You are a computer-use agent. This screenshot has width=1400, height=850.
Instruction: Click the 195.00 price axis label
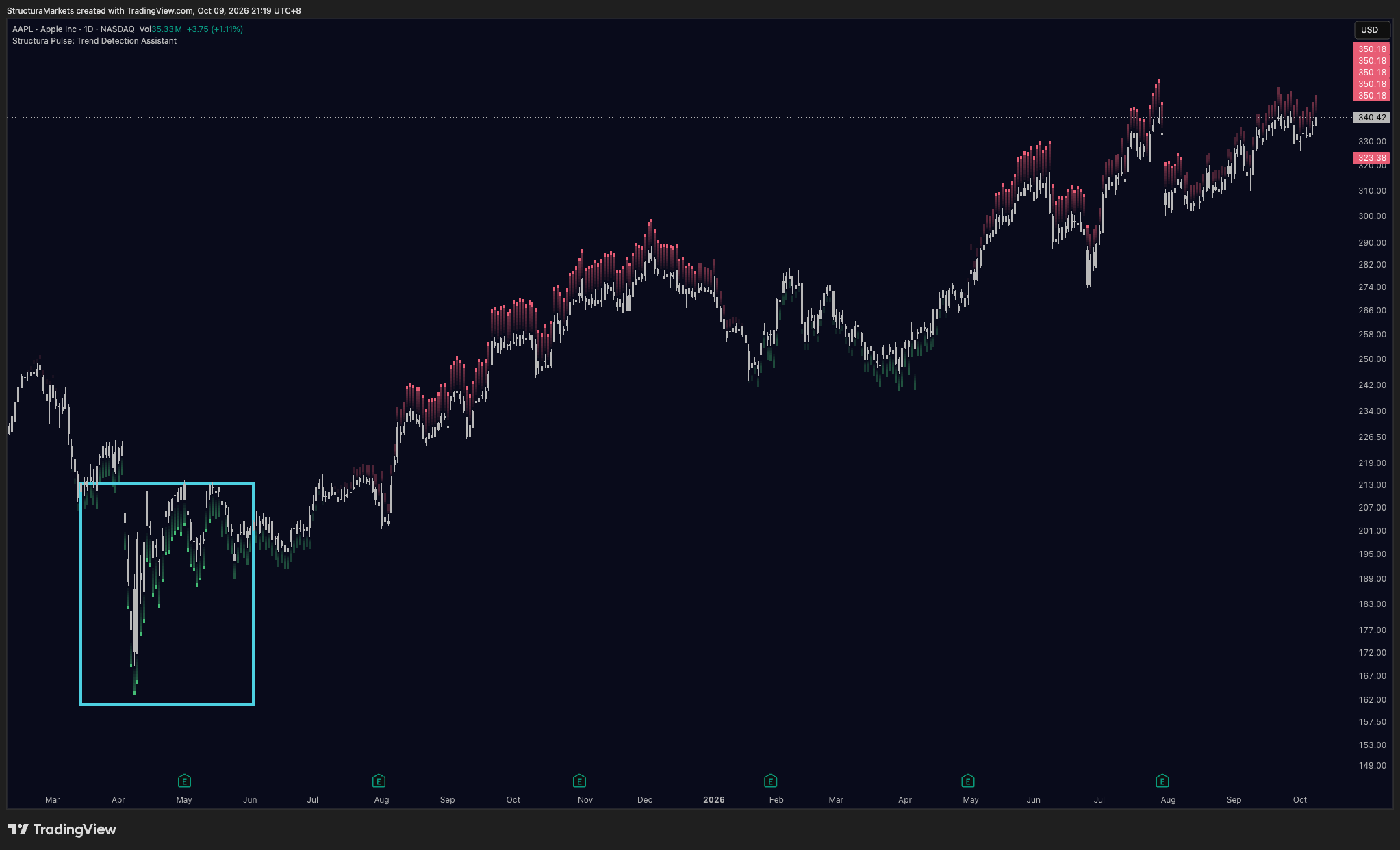pos(1372,554)
